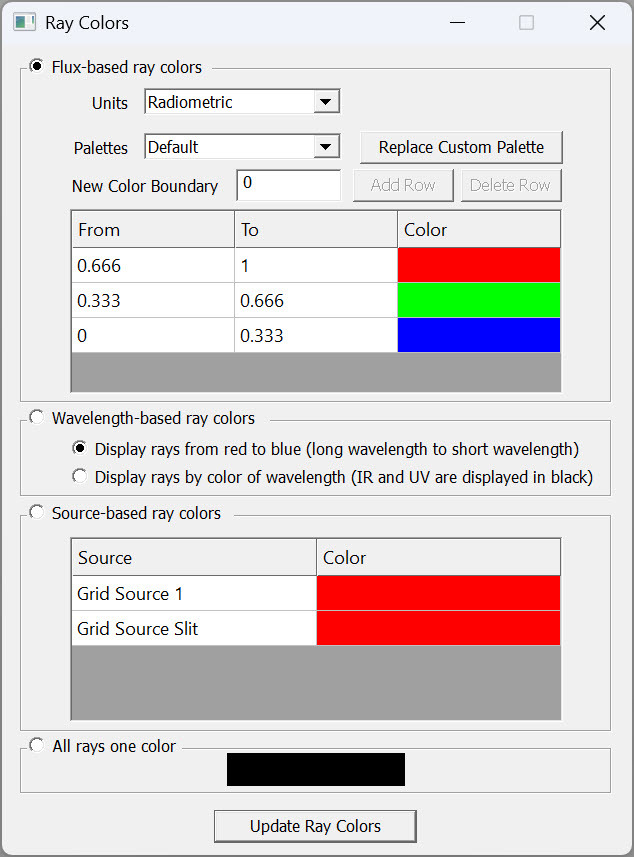Select the From cell with 0.333
This screenshot has height=857, width=634.
coord(153,300)
